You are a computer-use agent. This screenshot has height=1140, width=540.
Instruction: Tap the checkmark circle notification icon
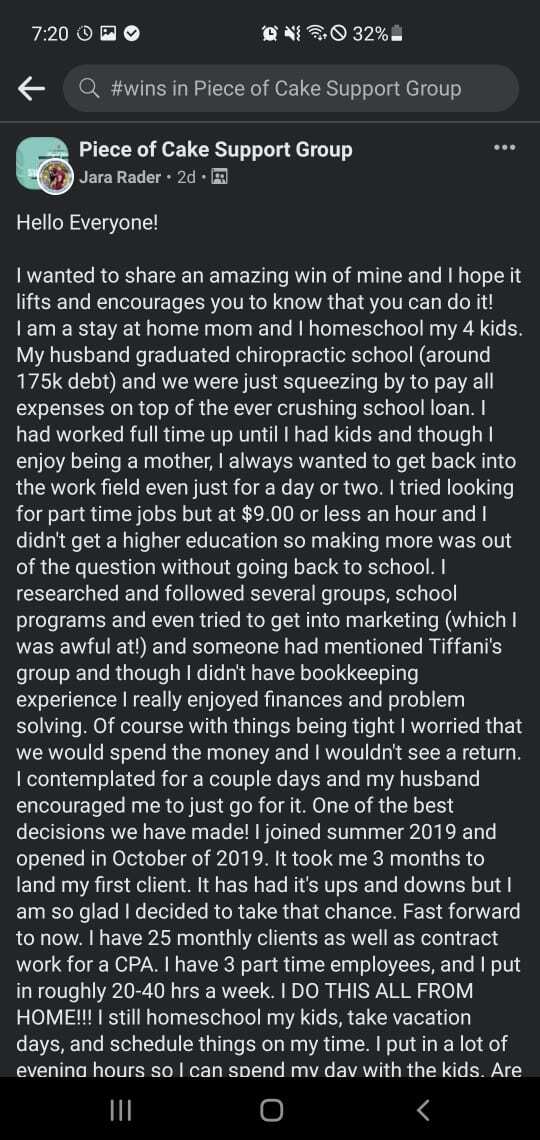click(132, 33)
